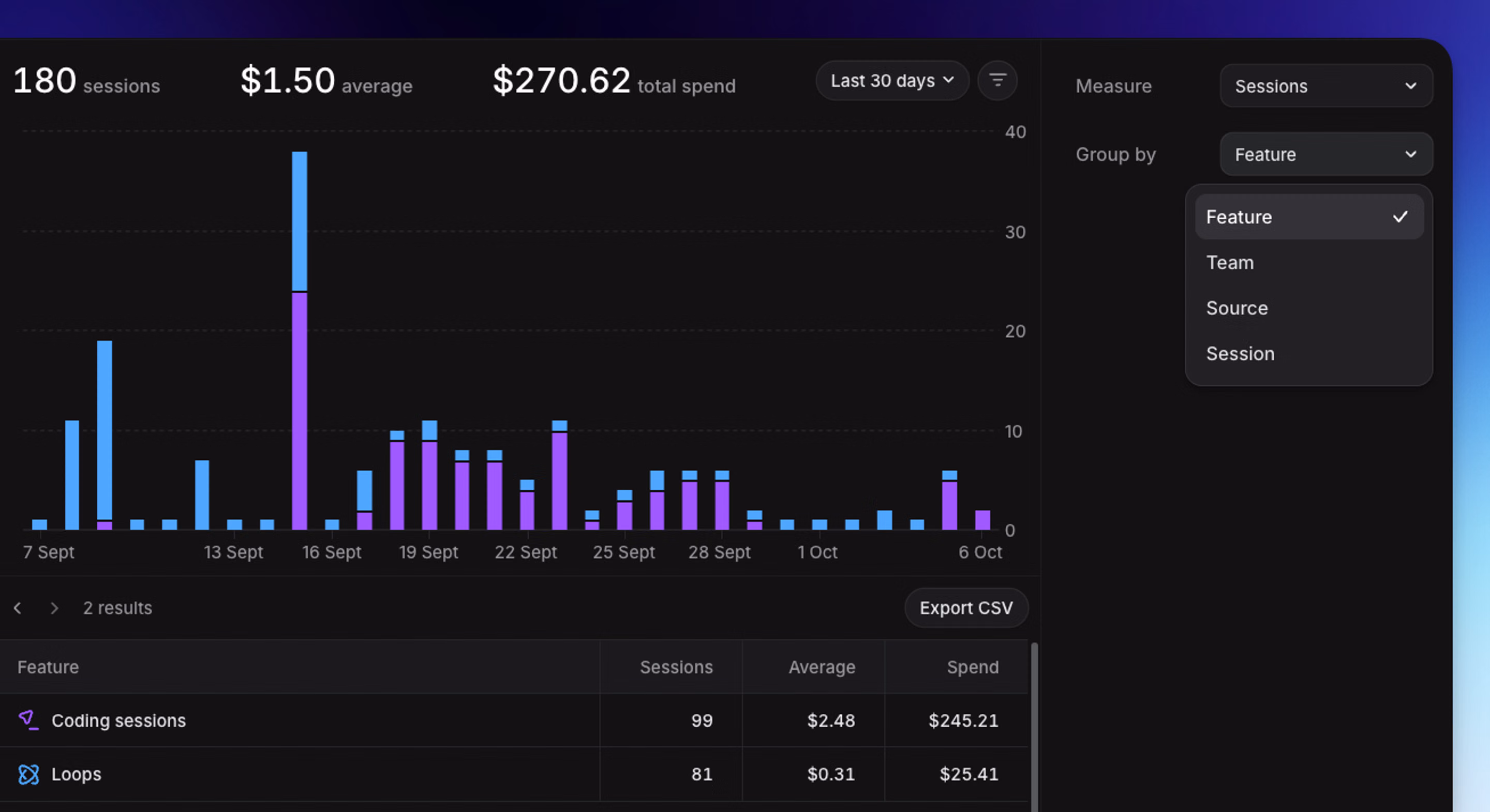The width and height of the screenshot is (1490, 812).
Task: Choose Team in the Group by list
Action: (x=1309, y=263)
